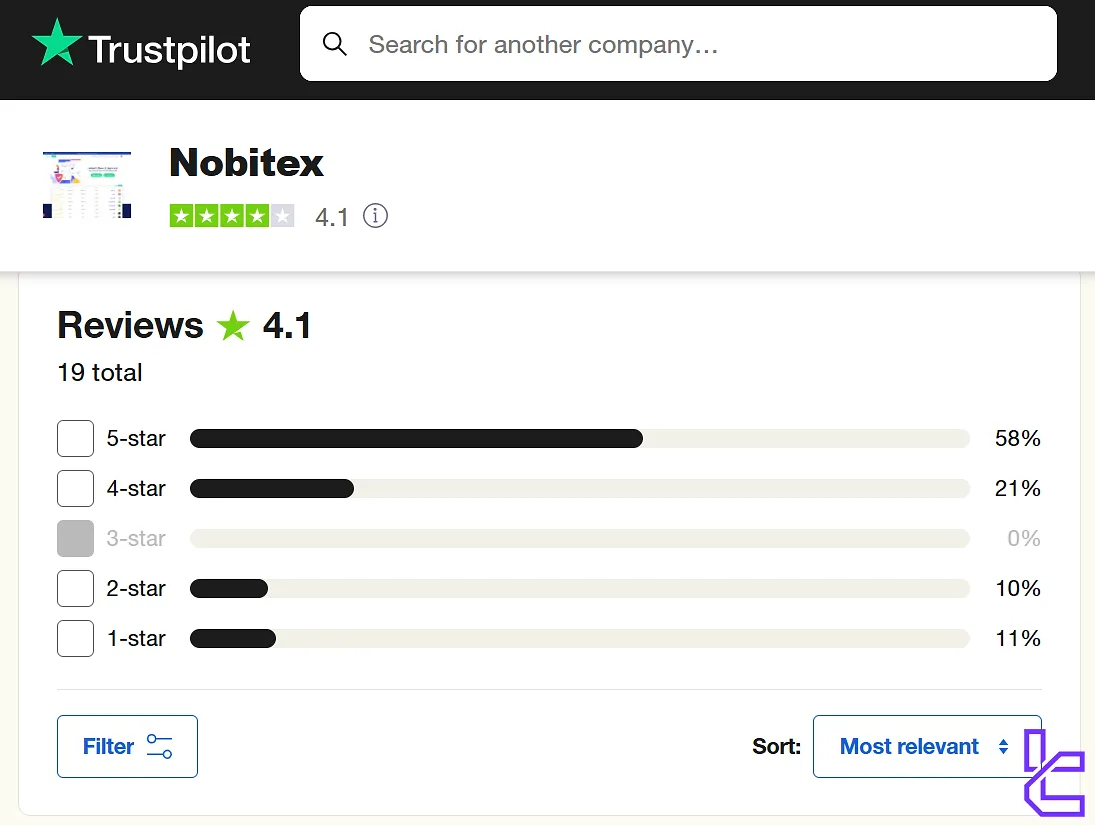Check the 2-star filter checkbox
Image resolution: width=1095 pixels, height=825 pixels.
click(75, 588)
